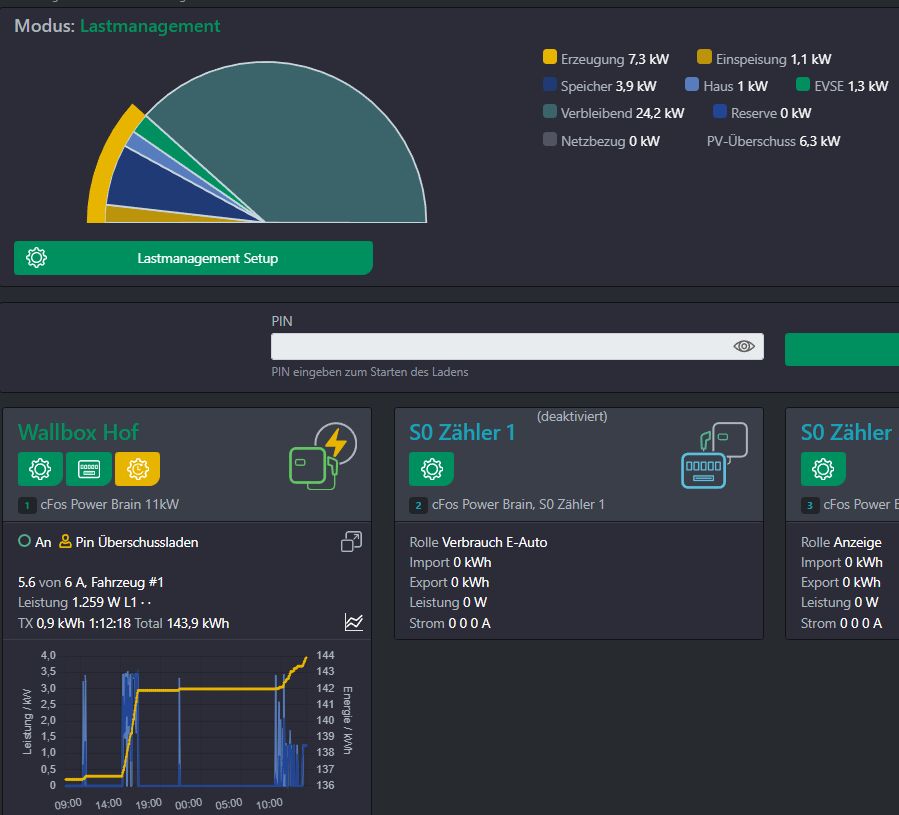Click the Einspeisung legend swatch

[x=704, y=57]
